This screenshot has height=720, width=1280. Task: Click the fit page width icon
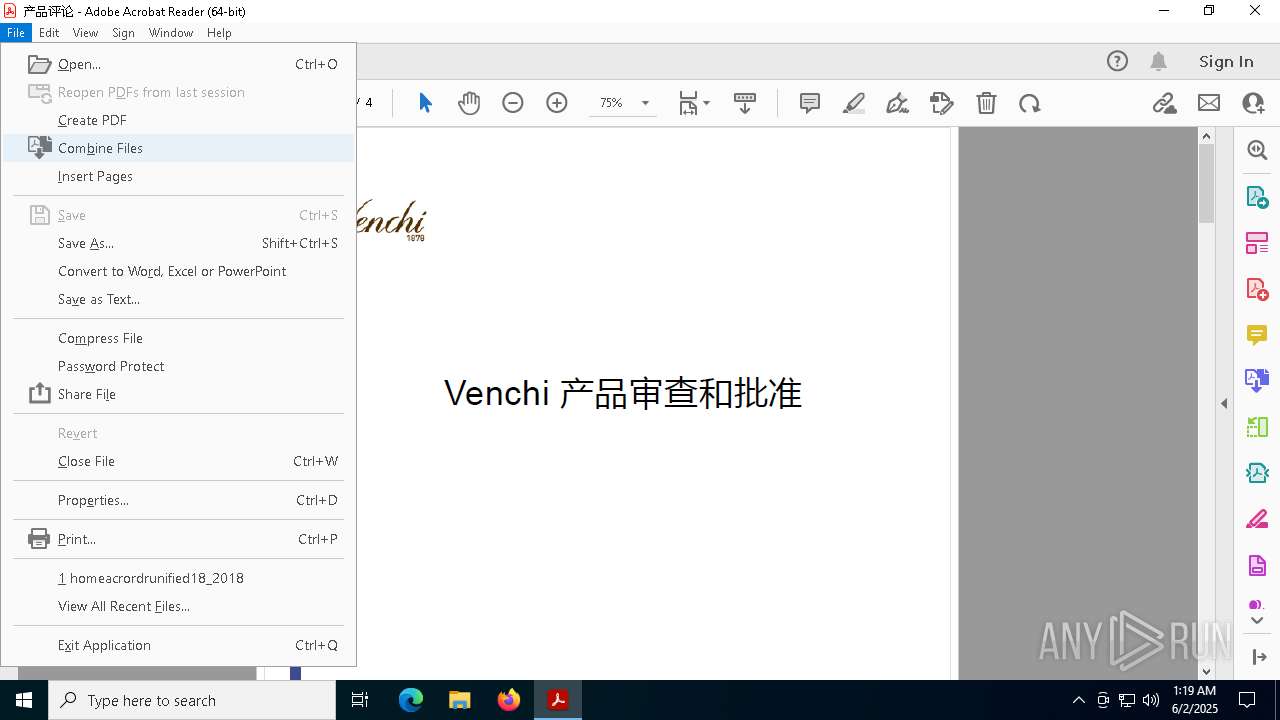[x=688, y=103]
